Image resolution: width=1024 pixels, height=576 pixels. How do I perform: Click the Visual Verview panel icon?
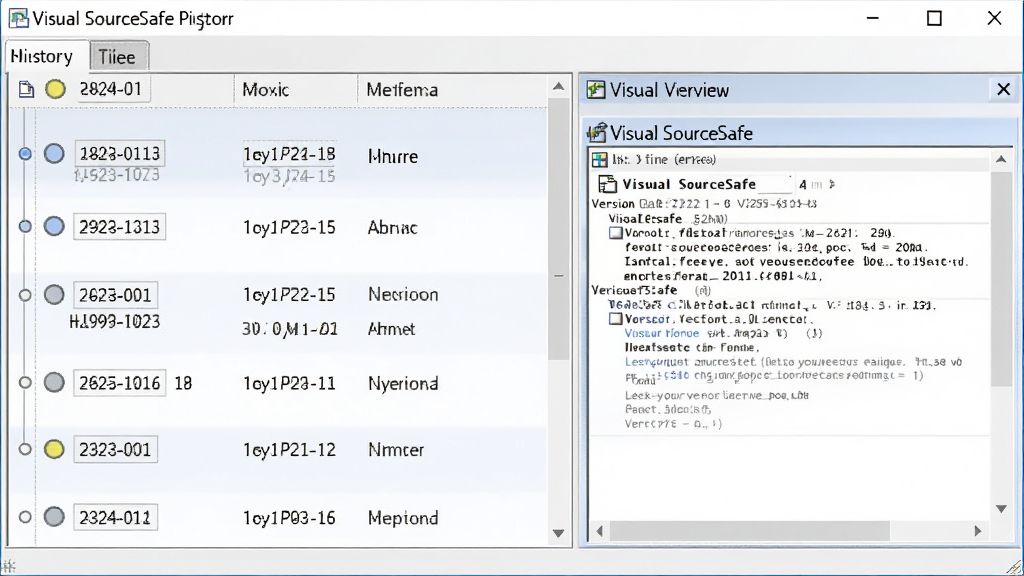click(x=596, y=90)
